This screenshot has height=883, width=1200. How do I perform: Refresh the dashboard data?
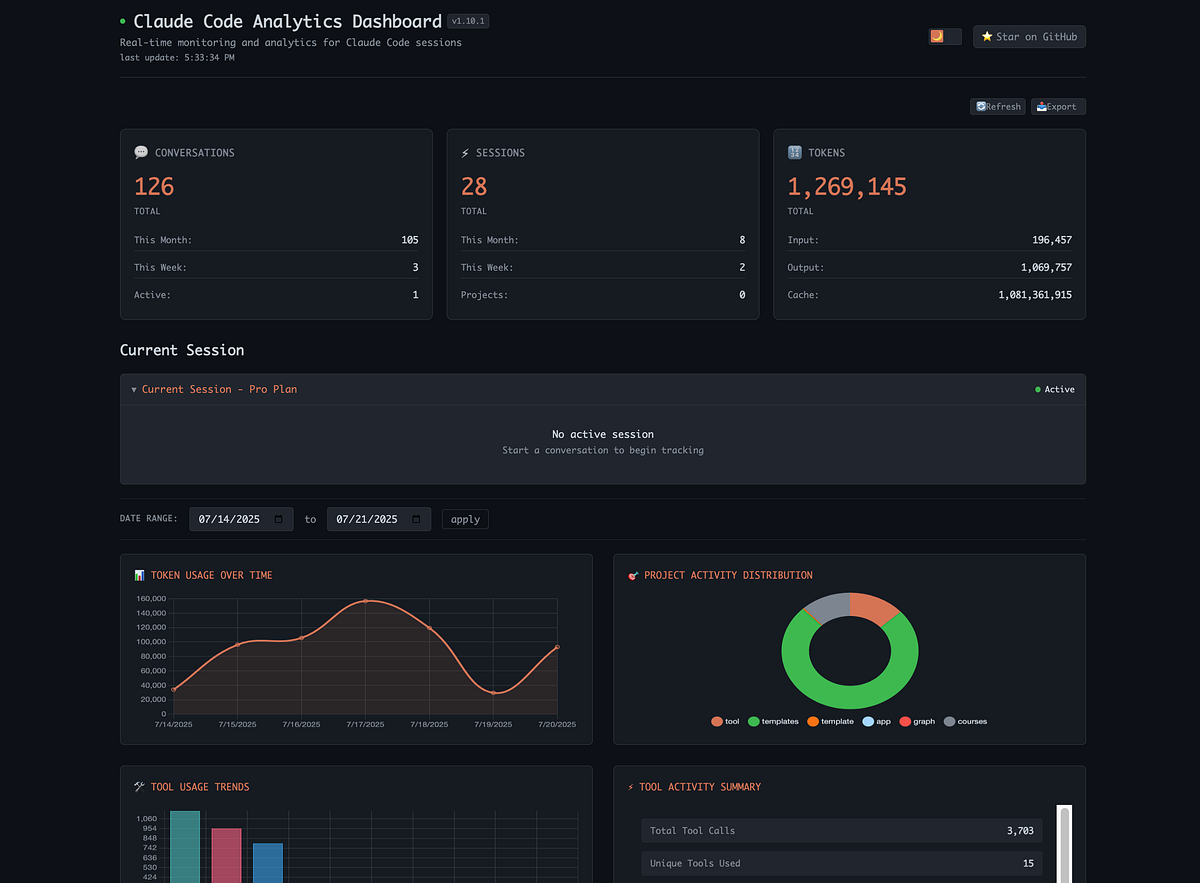[997, 107]
